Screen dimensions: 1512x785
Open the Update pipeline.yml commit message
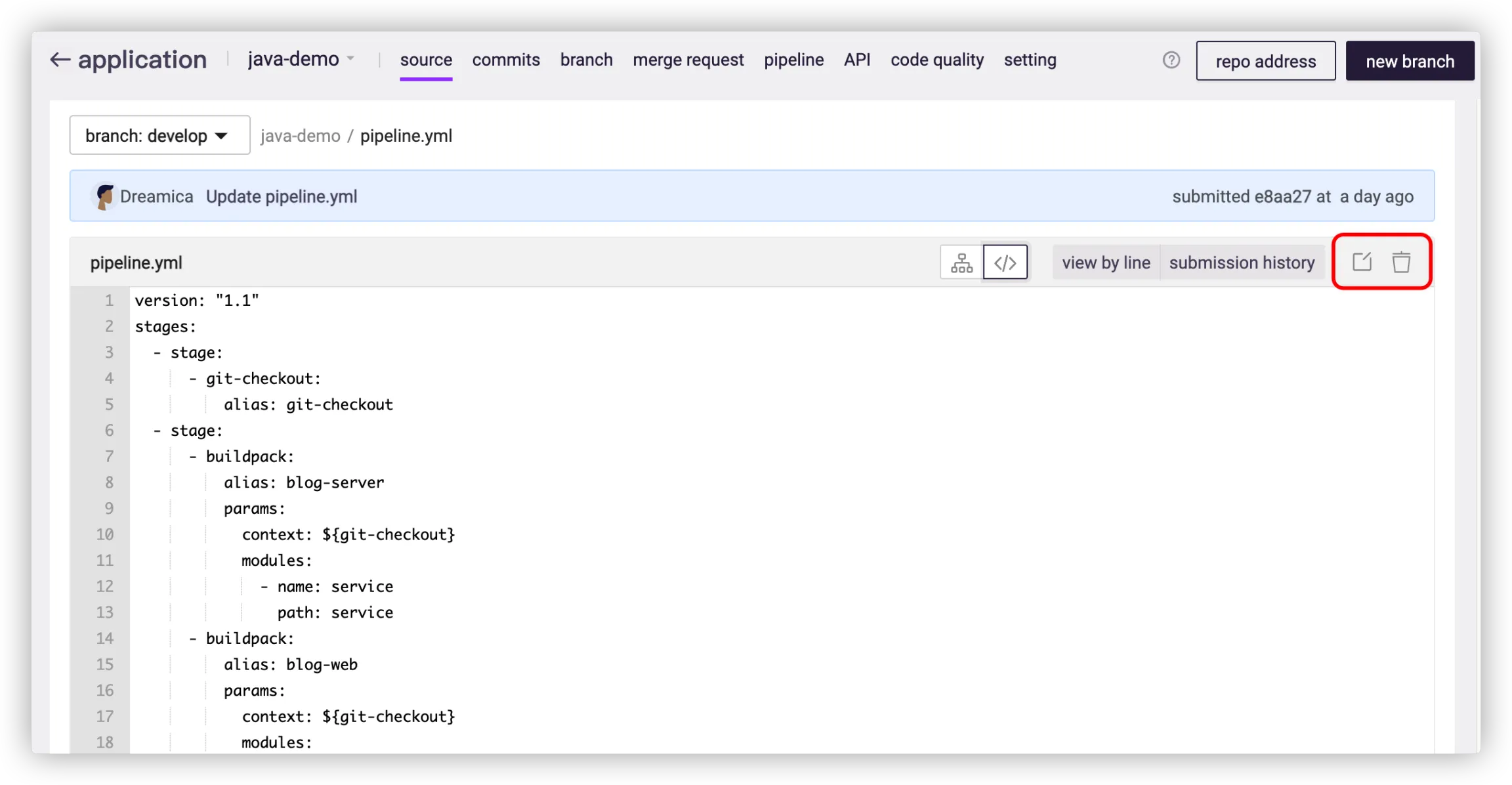(282, 197)
